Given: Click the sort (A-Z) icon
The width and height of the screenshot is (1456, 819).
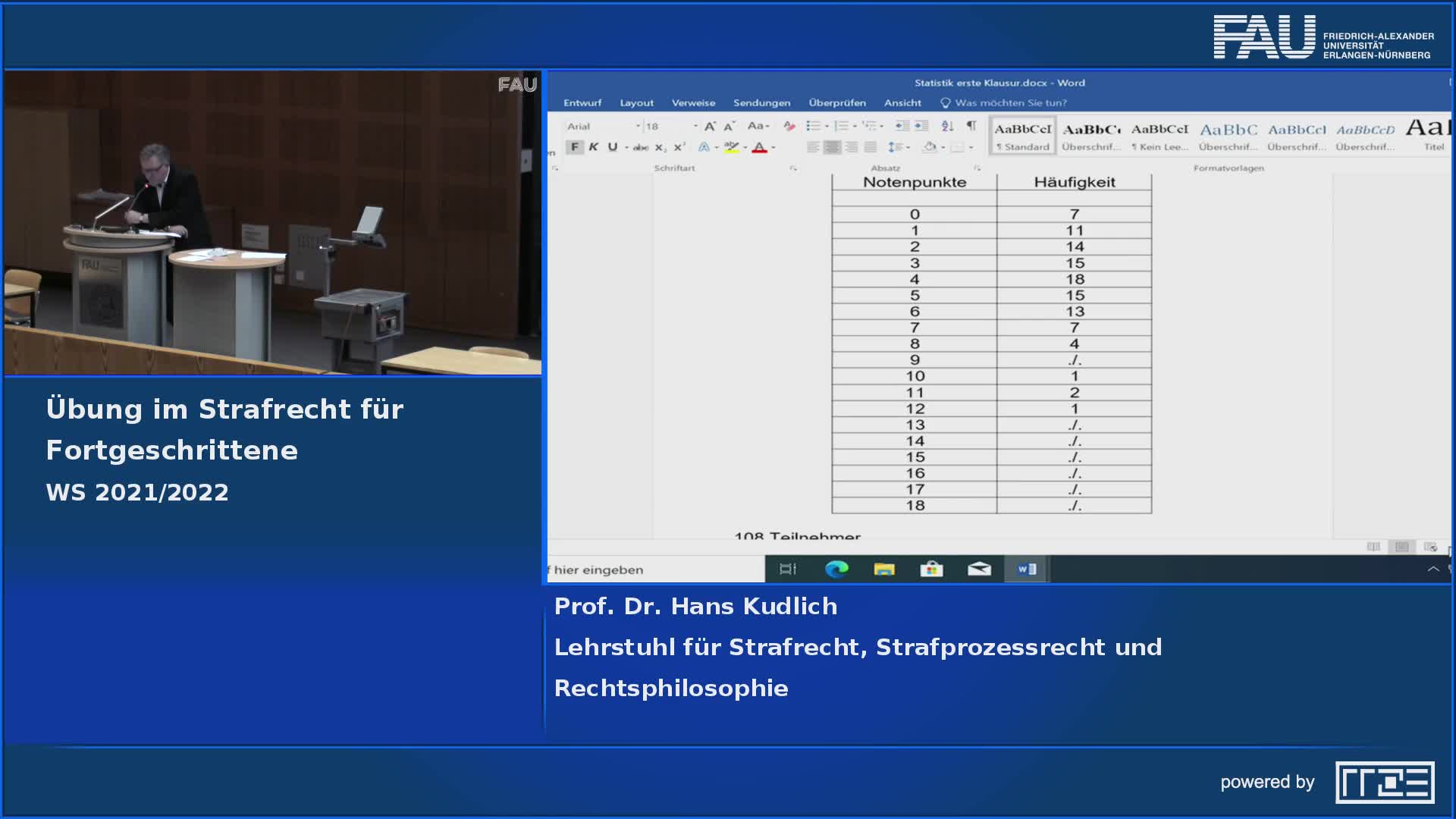Looking at the screenshot, I should click(x=947, y=126).
